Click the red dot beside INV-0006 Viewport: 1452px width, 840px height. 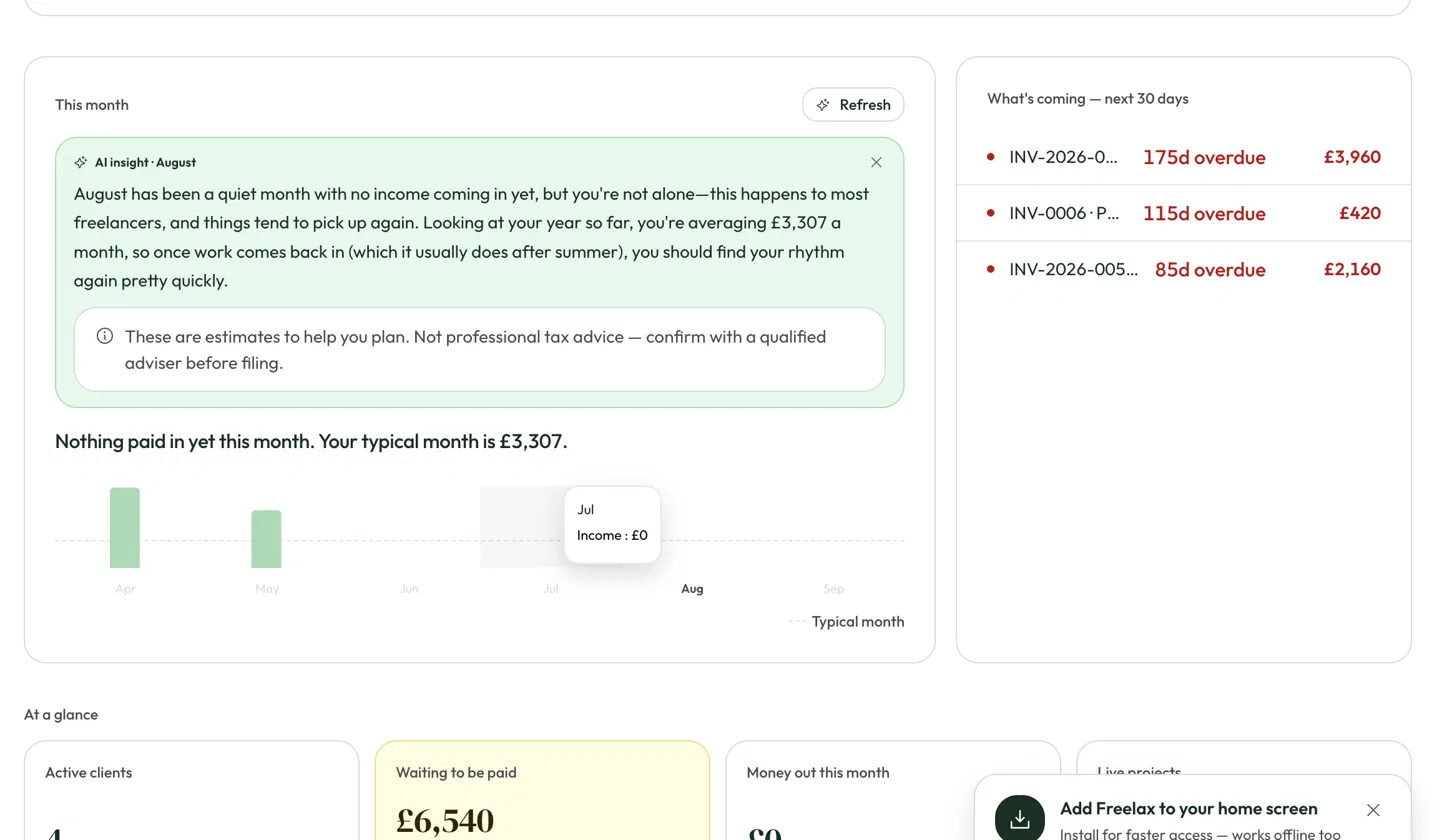(990, 213)
